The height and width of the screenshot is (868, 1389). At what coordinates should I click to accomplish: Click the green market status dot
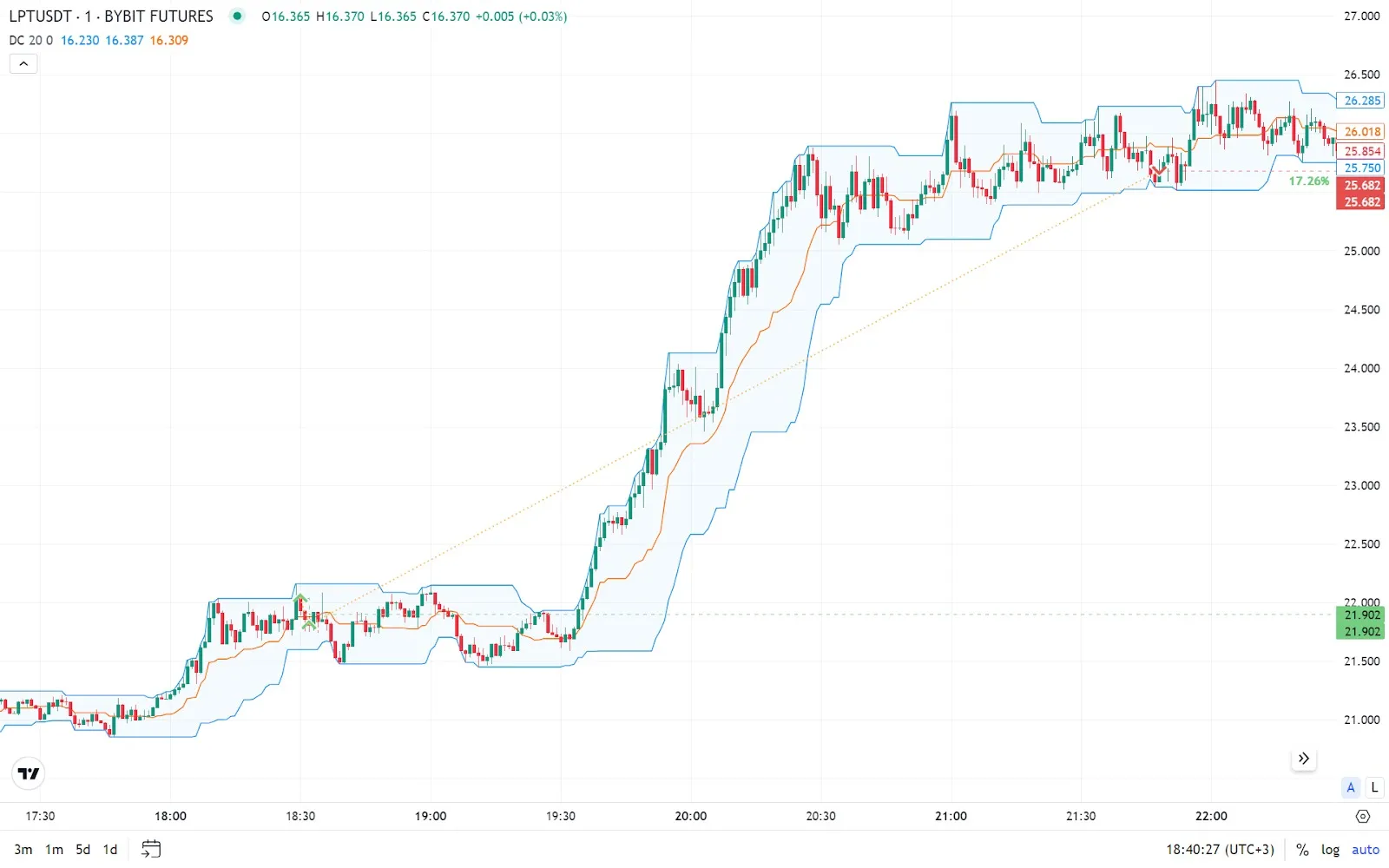(x=237, y=16)
